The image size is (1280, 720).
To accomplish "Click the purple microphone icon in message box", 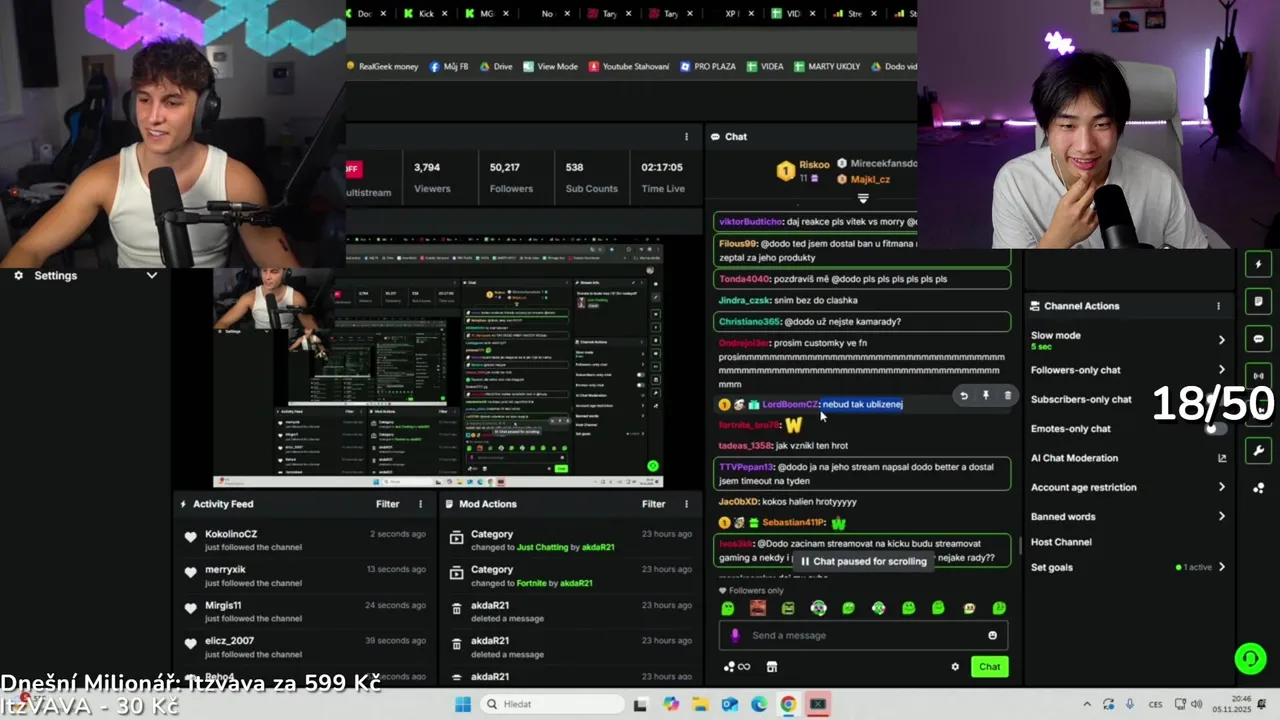I will pyautogui.click(x=735, y=635).
